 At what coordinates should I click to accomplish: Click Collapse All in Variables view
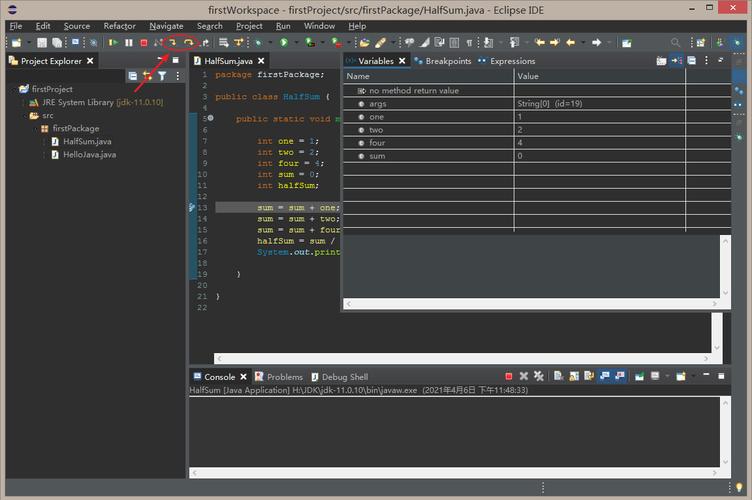pos(692,60)
